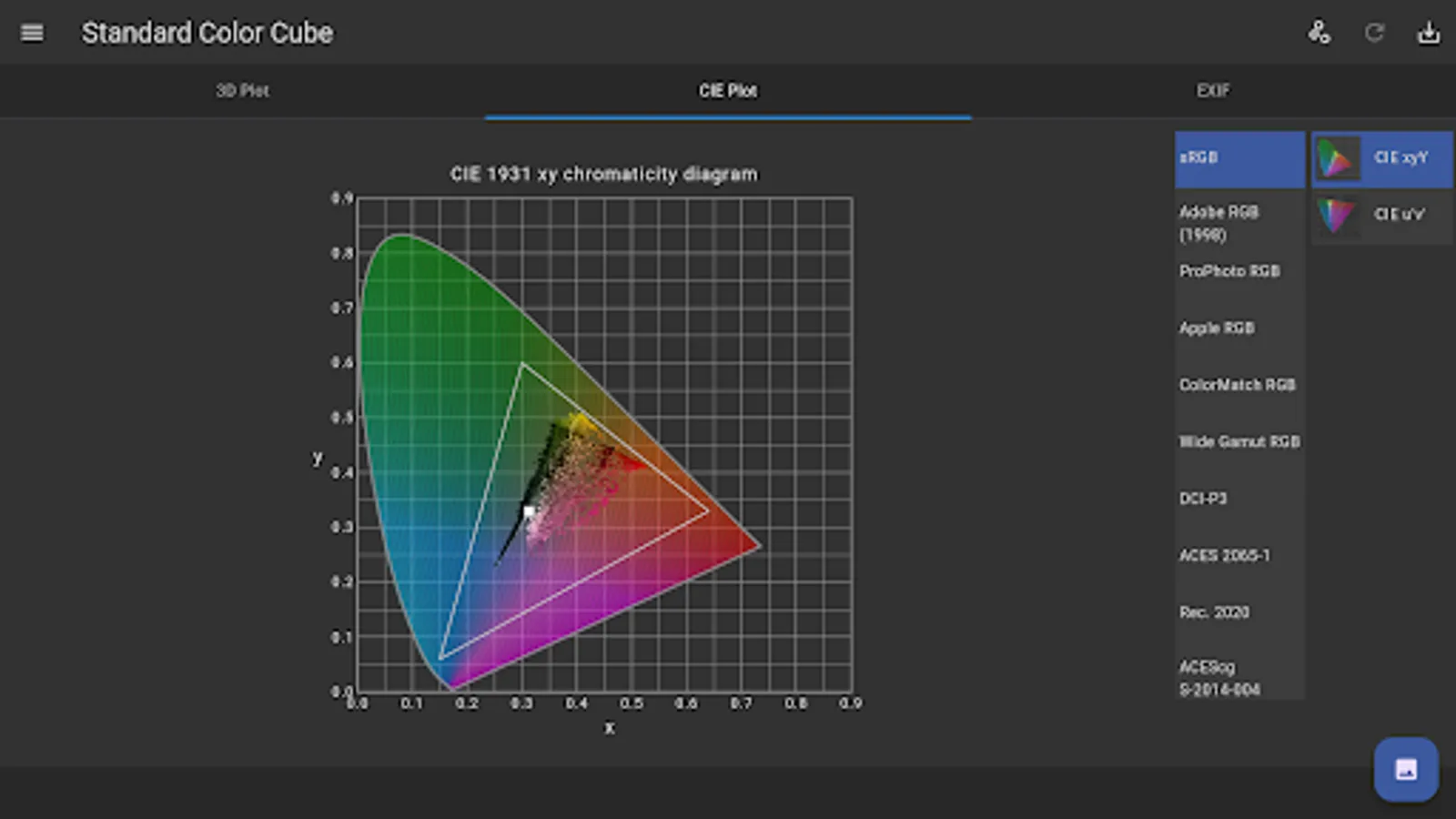This screenshot has width=1456, height=819.
Task: Switch to the 3D Plot tab
Action: 242,91
